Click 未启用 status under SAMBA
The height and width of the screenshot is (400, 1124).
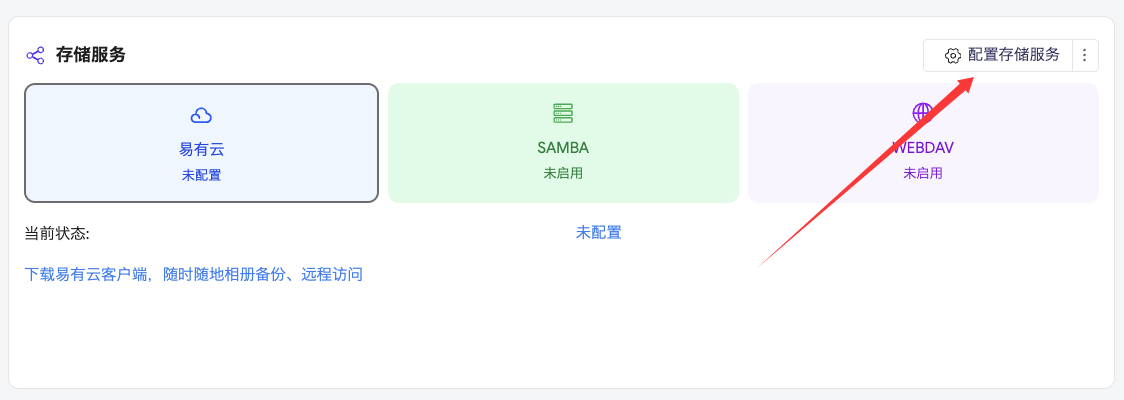point(563,173)
